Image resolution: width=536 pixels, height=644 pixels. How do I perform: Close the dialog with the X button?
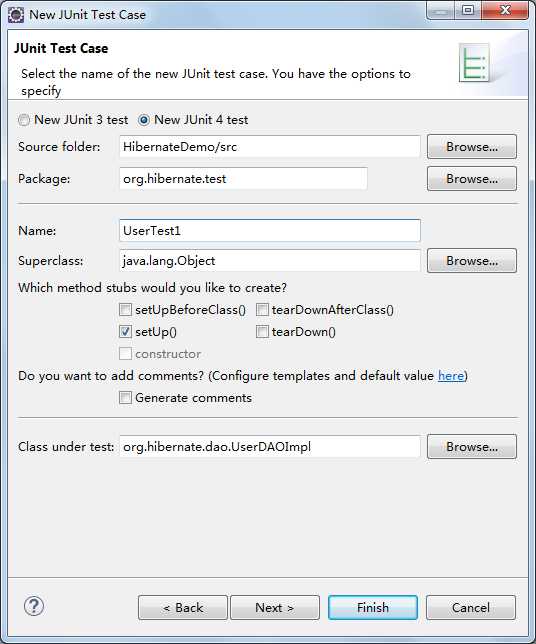pyautogui.click(x=505, y=10)
